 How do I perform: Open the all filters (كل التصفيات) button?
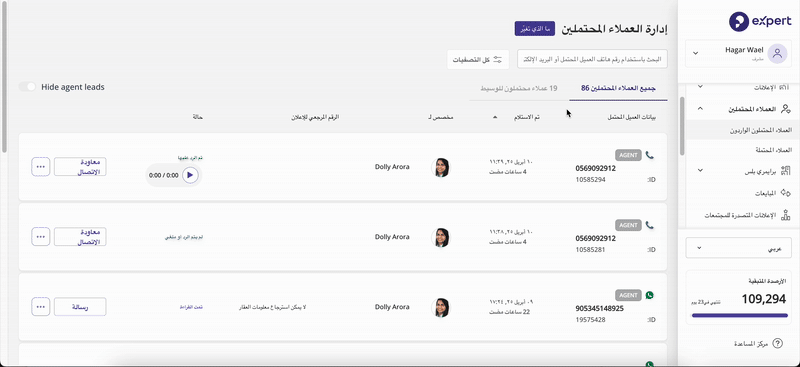click(x=478, y=59)
